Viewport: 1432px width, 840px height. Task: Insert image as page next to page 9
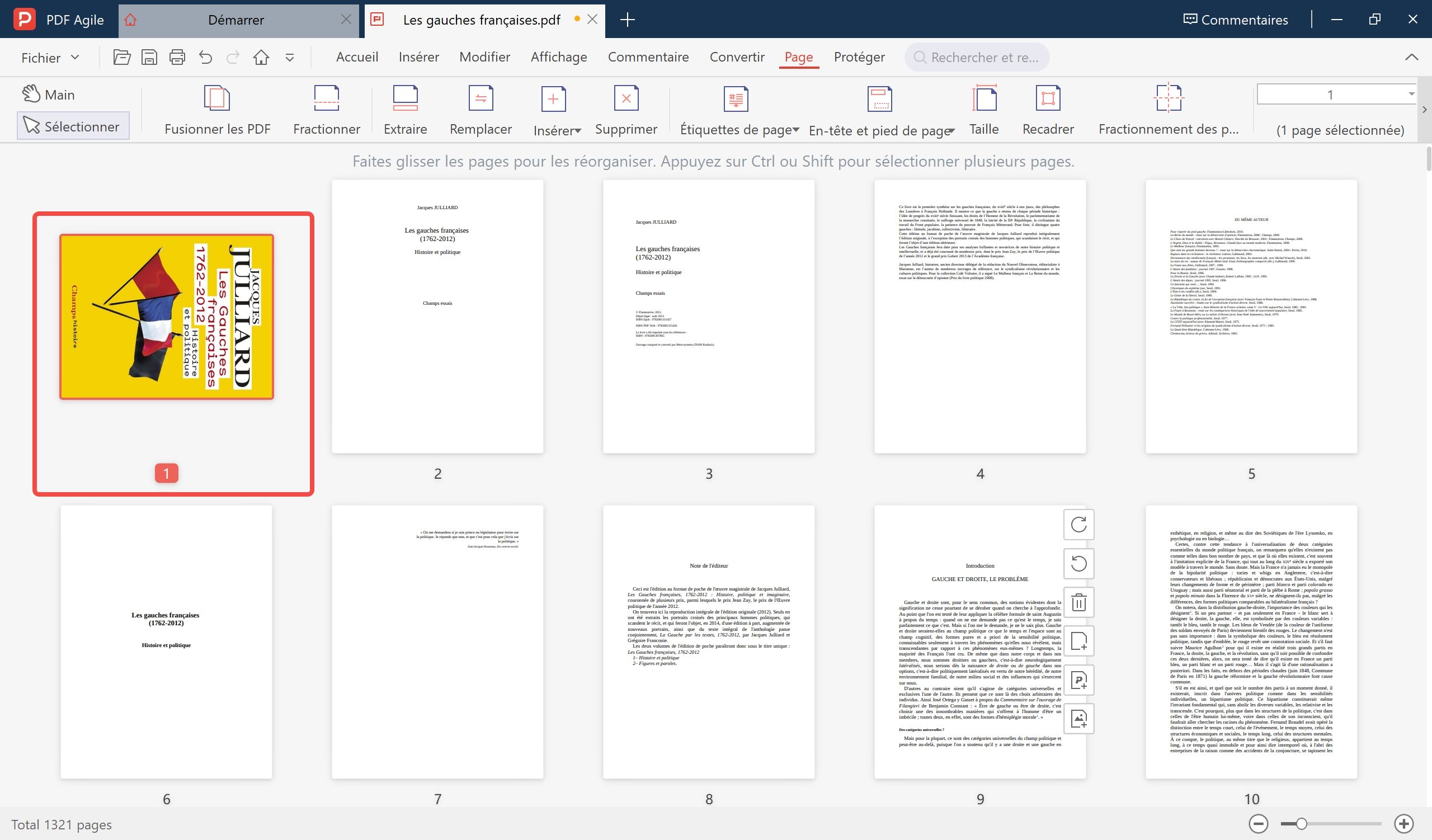tap(1078, 719)
